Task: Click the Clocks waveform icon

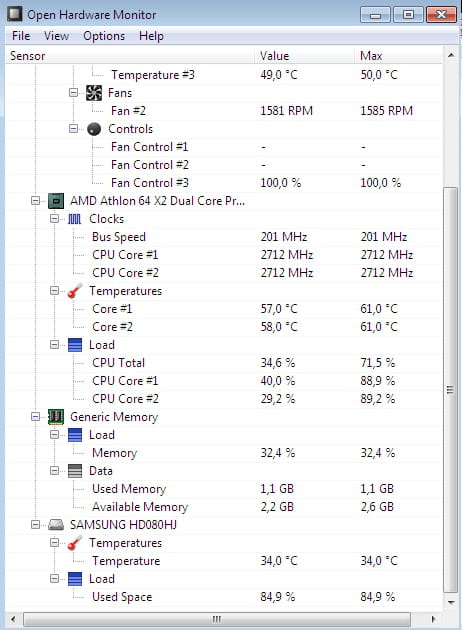Action: click(75, 219)
